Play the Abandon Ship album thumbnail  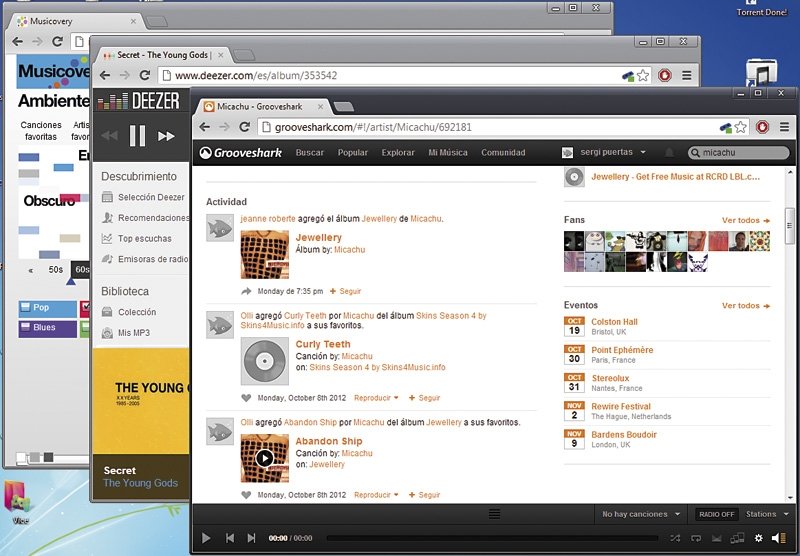264,458
